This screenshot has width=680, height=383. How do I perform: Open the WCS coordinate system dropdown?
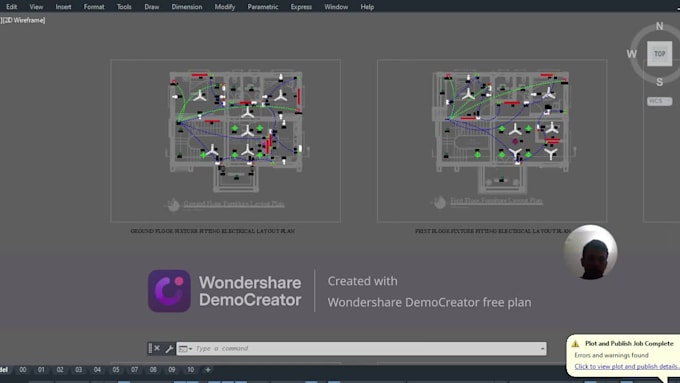(659, 101)
